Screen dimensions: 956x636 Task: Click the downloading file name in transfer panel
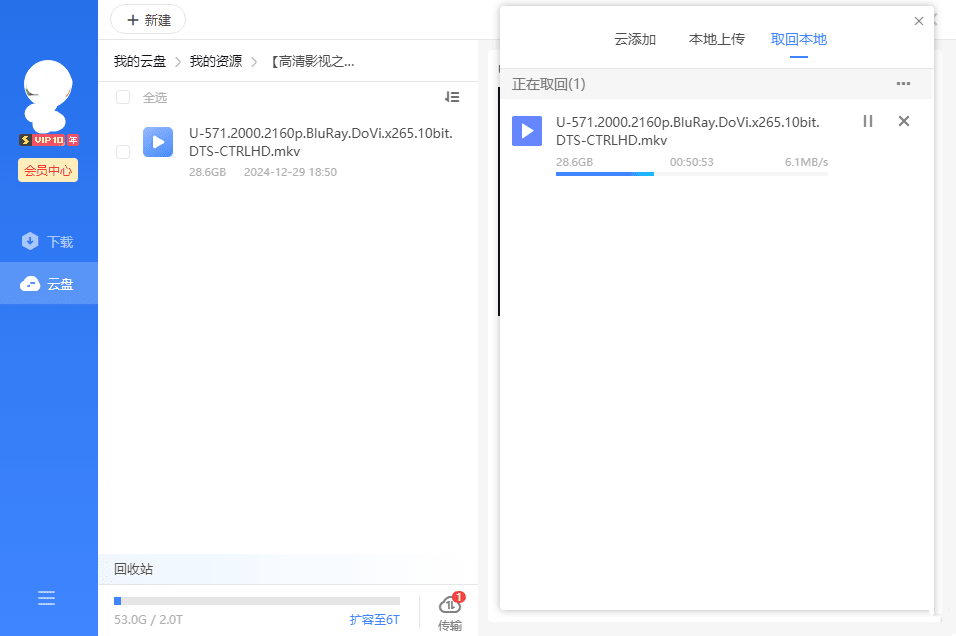pyautogui.click(x=688, y=131)
